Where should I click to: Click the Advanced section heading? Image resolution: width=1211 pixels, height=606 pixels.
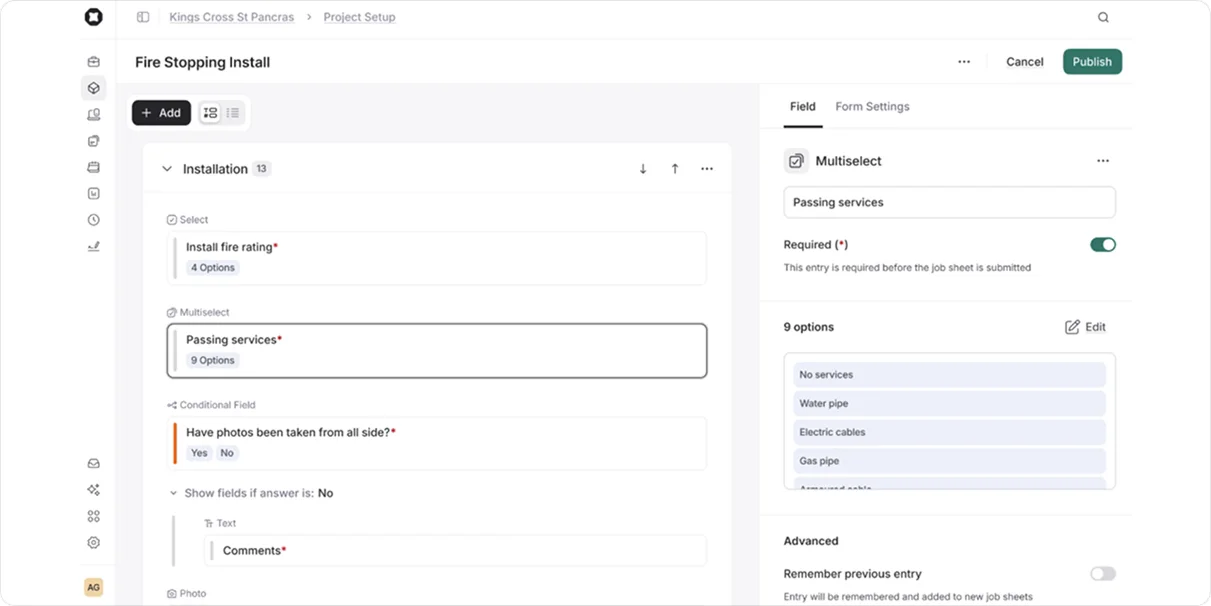(811, 541)
